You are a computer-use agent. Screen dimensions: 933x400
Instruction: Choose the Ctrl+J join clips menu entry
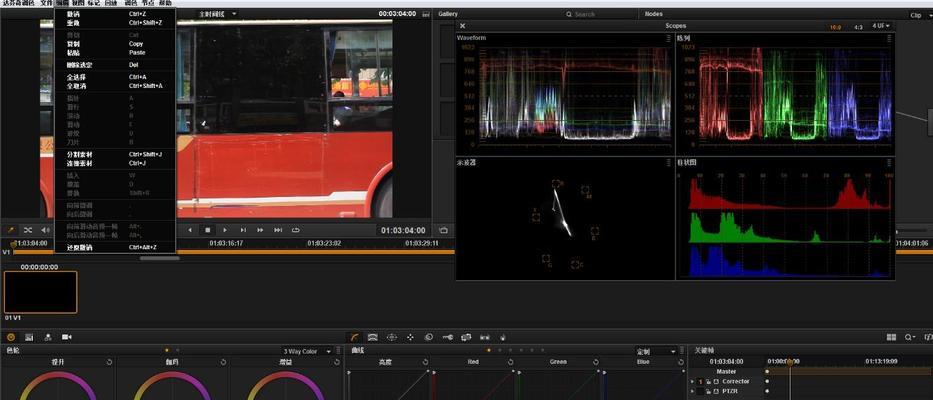click(115, 163)
